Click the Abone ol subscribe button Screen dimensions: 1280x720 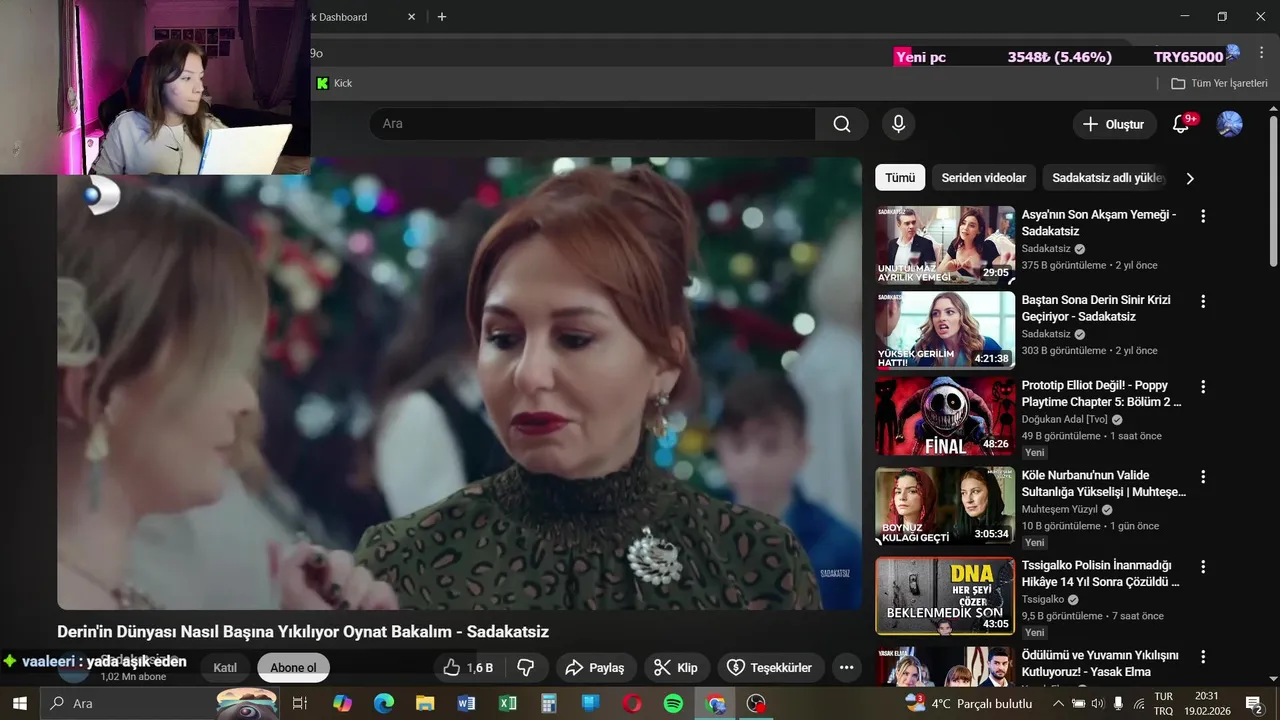(293, 668)
